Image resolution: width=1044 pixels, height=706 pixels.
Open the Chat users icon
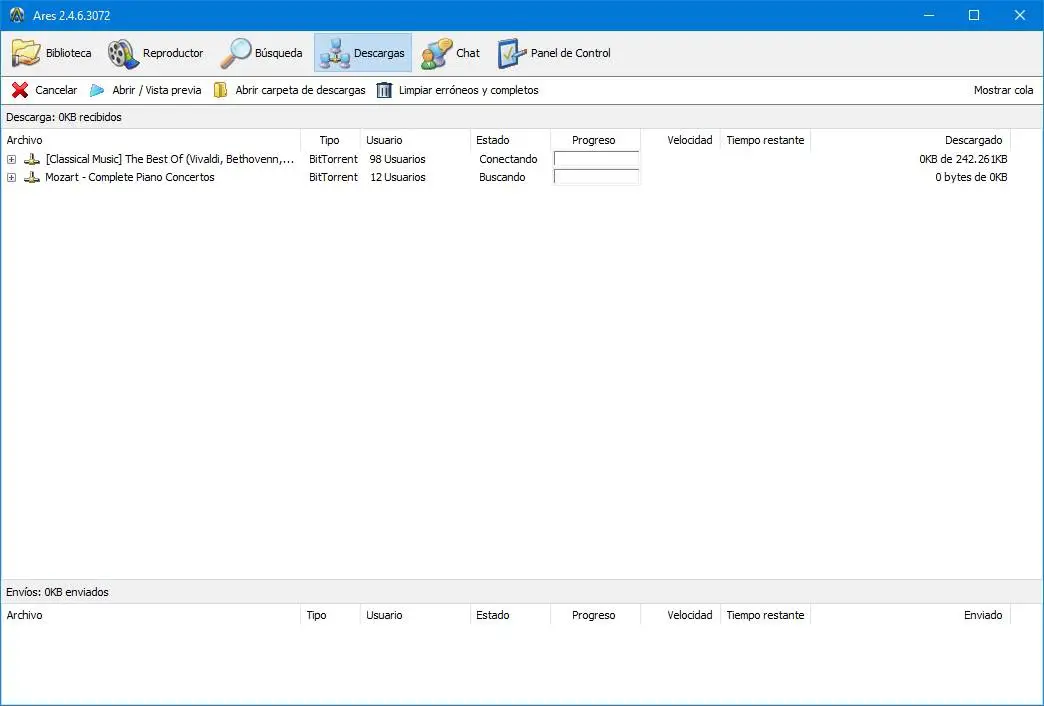436,53
